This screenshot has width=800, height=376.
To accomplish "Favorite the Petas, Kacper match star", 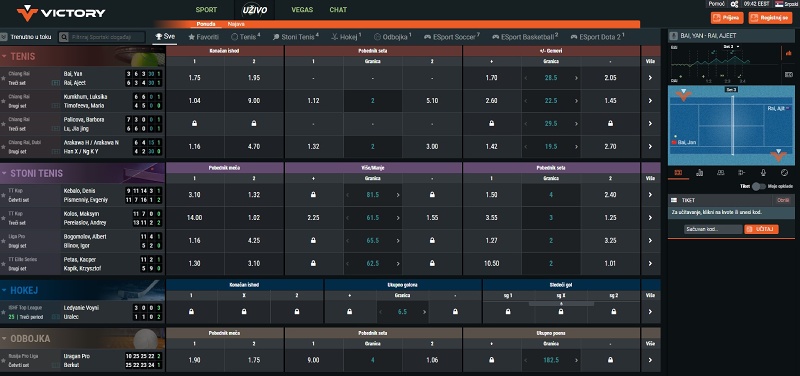I will tap(4, 264).
